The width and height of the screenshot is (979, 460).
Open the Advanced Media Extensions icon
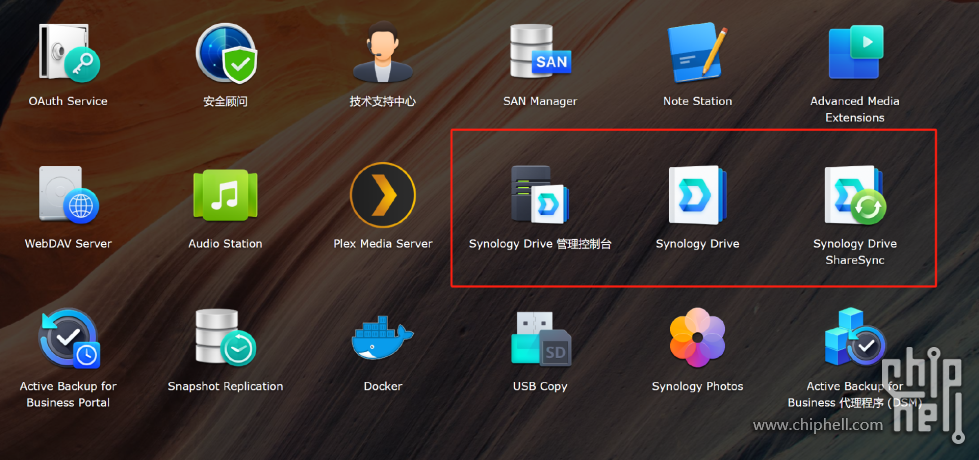tap(855, 52)
